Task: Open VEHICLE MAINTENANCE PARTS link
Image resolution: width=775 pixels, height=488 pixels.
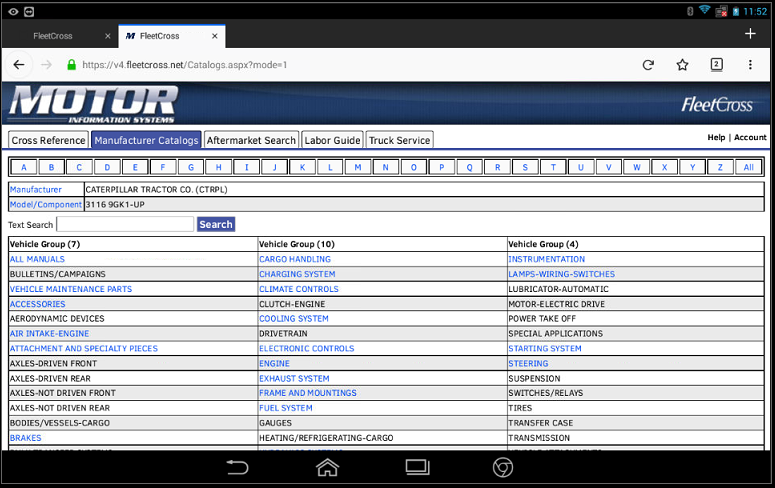Action: [71, 289]
